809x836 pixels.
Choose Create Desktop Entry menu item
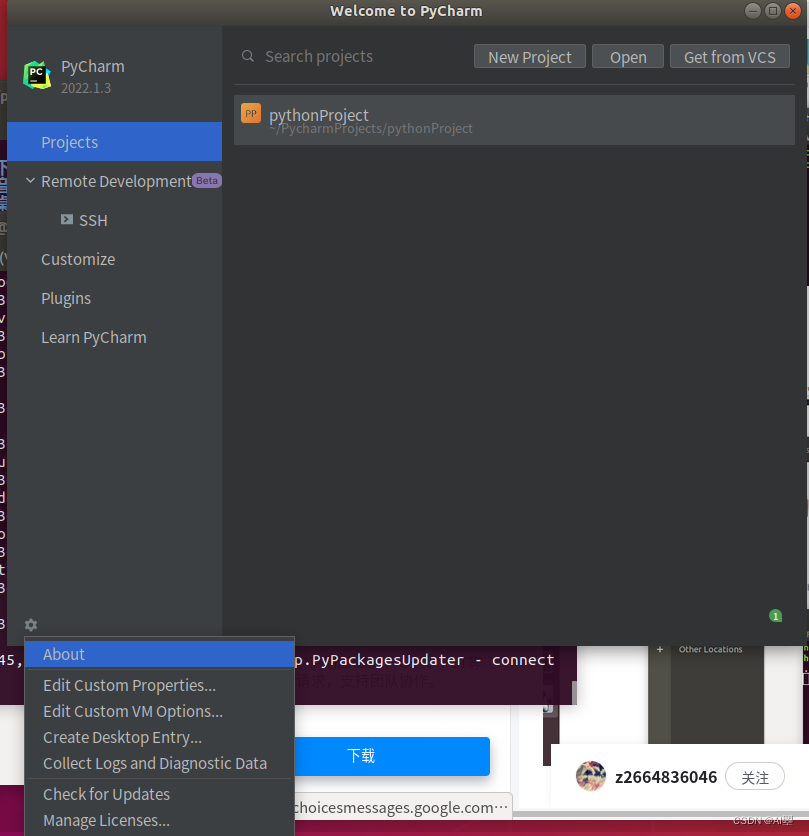tap(160, 737)
